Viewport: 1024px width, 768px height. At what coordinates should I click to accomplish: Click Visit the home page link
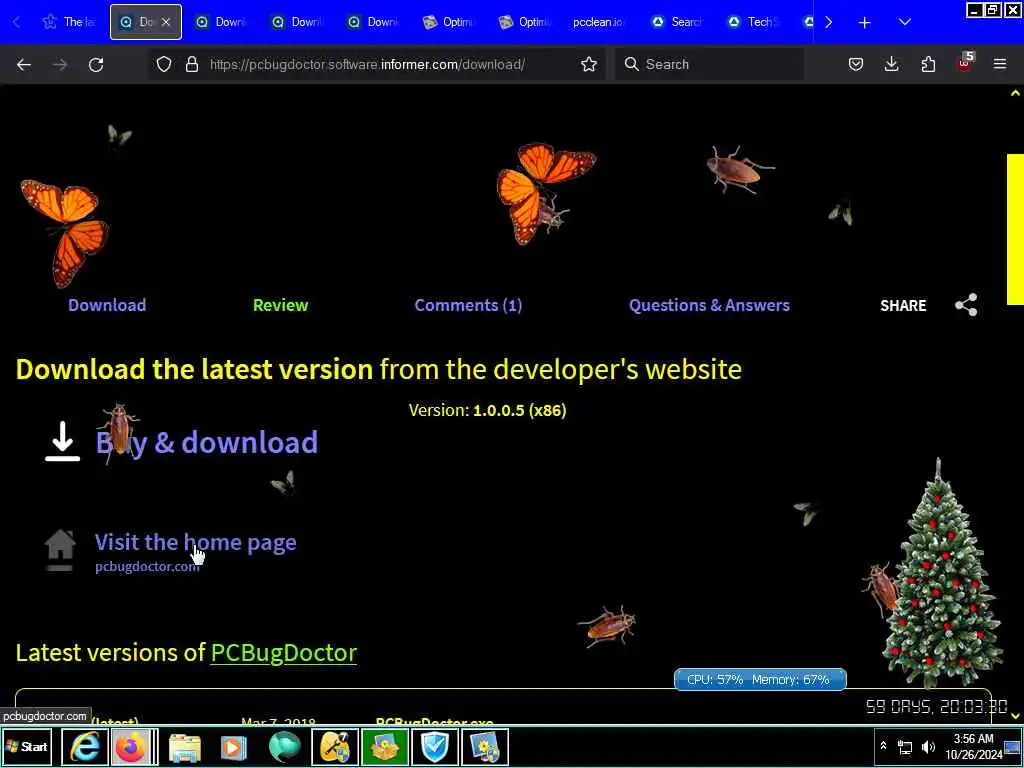[195, 542]
